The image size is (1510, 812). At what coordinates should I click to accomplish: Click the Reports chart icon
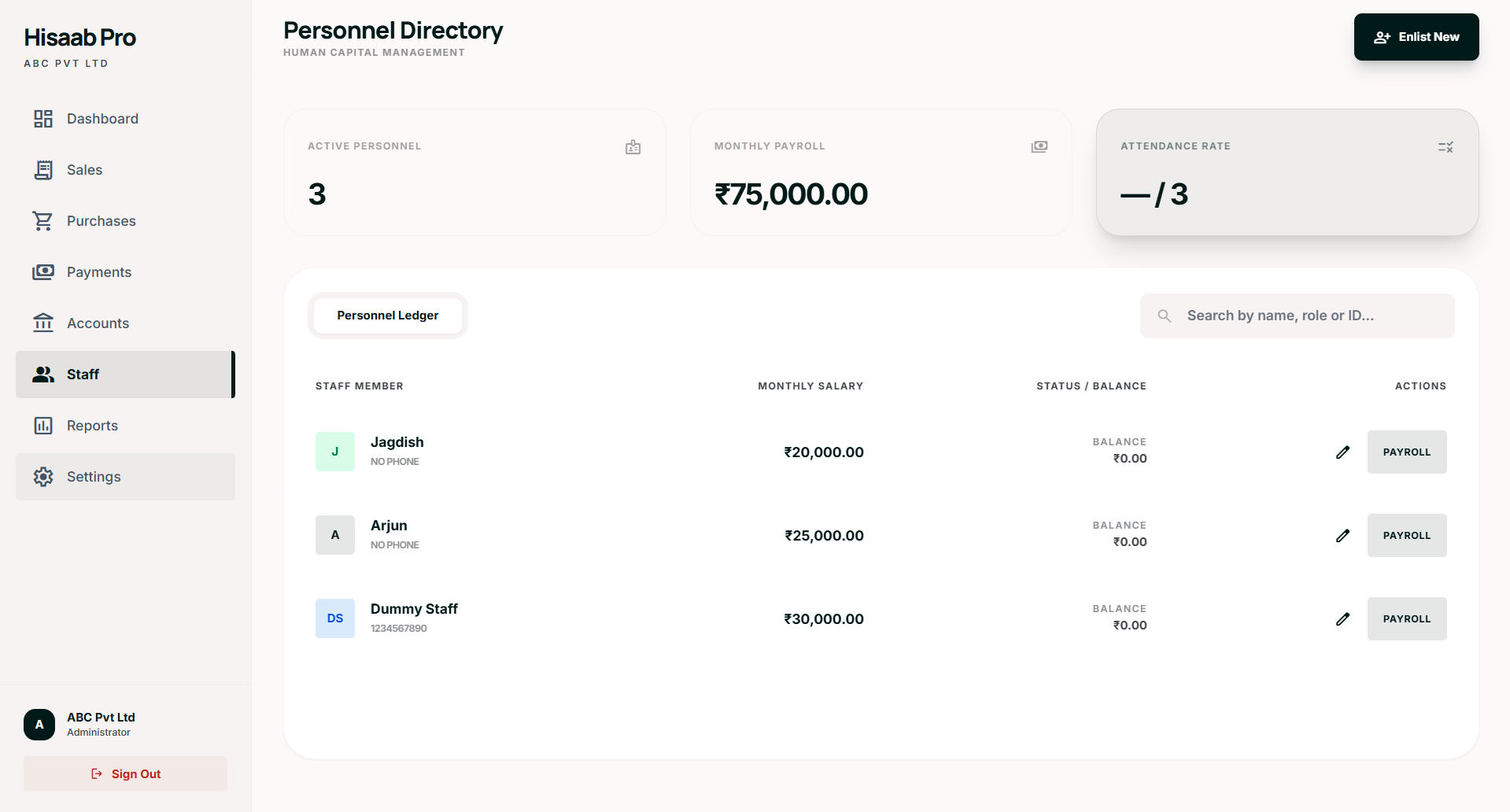coord(43,426)
